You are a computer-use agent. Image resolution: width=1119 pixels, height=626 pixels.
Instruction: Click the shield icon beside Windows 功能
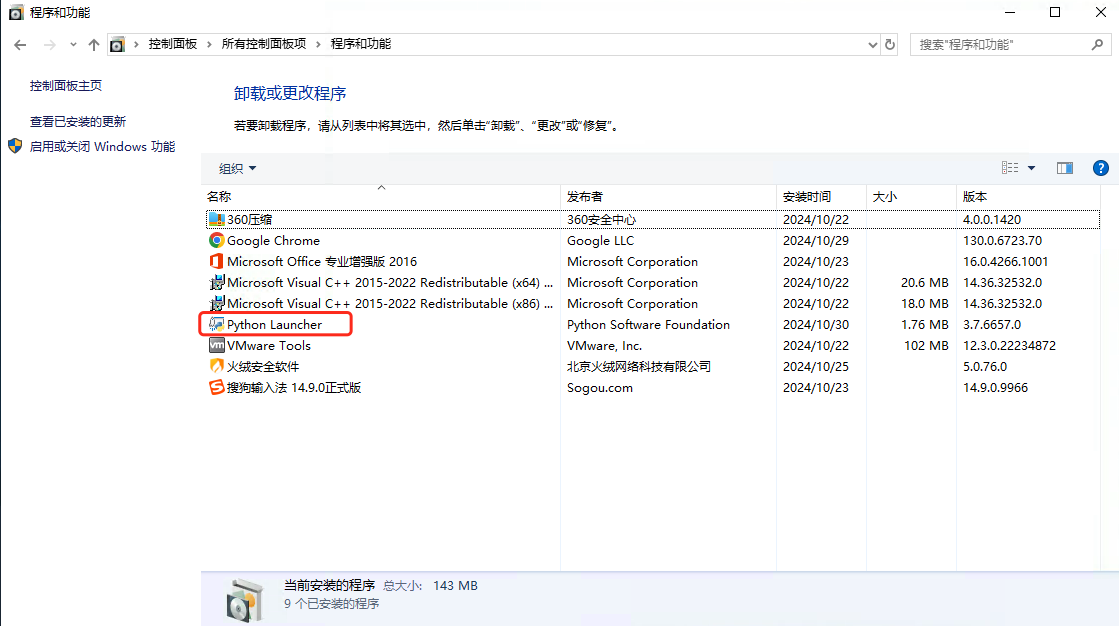pos(15,146)
